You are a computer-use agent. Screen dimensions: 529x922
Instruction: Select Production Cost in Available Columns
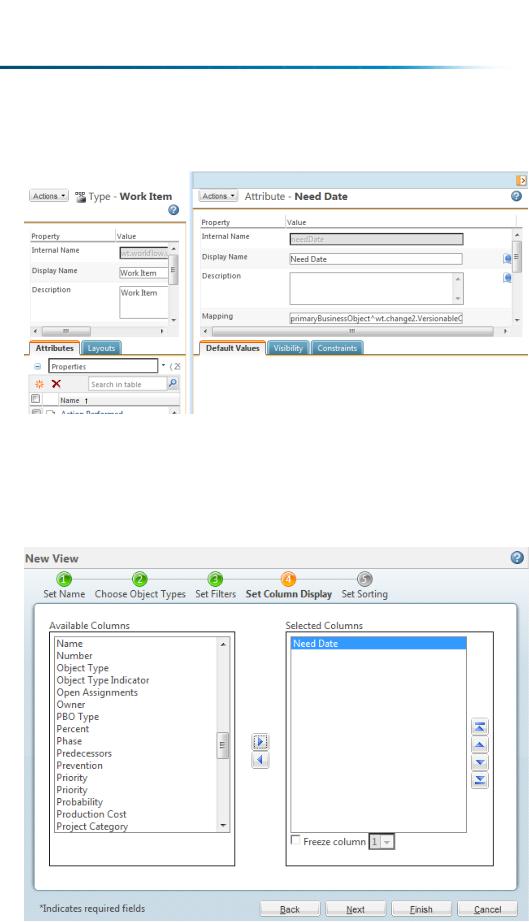tap(91, 814)
